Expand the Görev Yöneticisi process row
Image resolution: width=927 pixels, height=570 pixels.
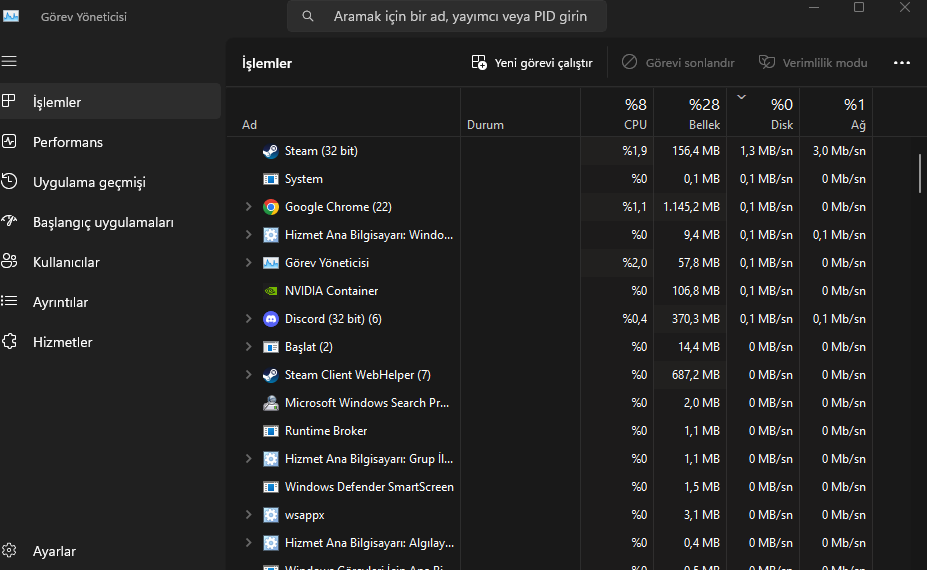pyautogui.click(x=248, y=263)
